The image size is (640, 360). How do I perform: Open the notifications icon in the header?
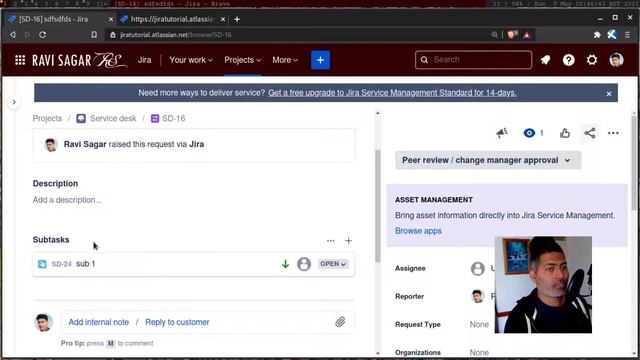pyautogui.click(x=545, y=60)
